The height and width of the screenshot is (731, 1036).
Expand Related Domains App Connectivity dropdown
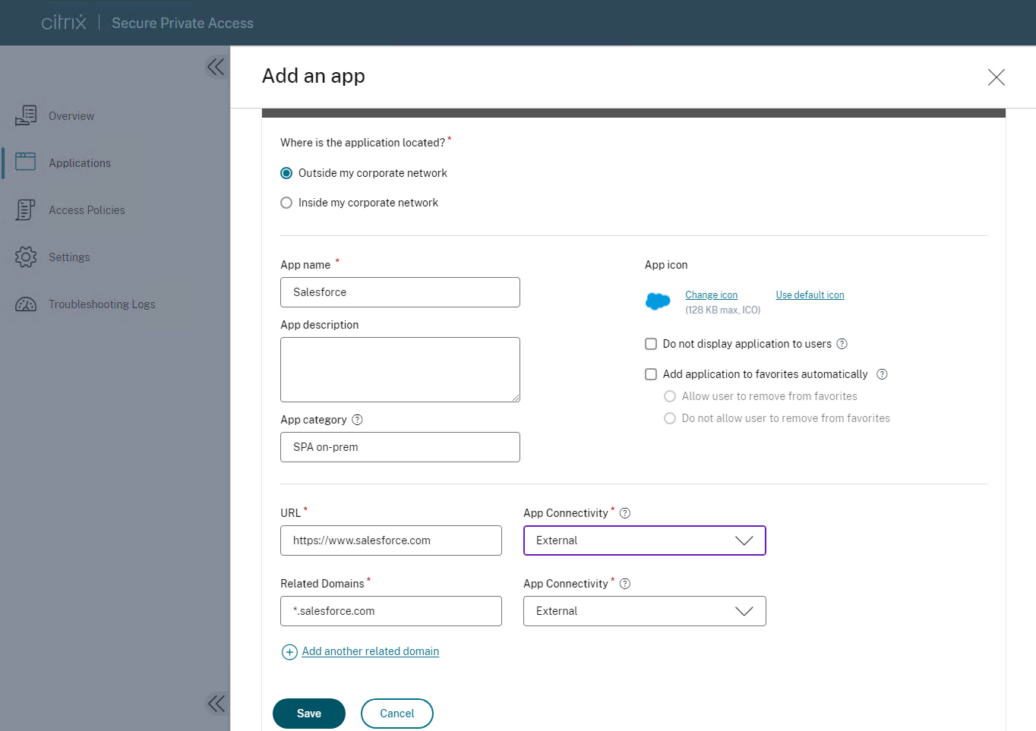644,611
